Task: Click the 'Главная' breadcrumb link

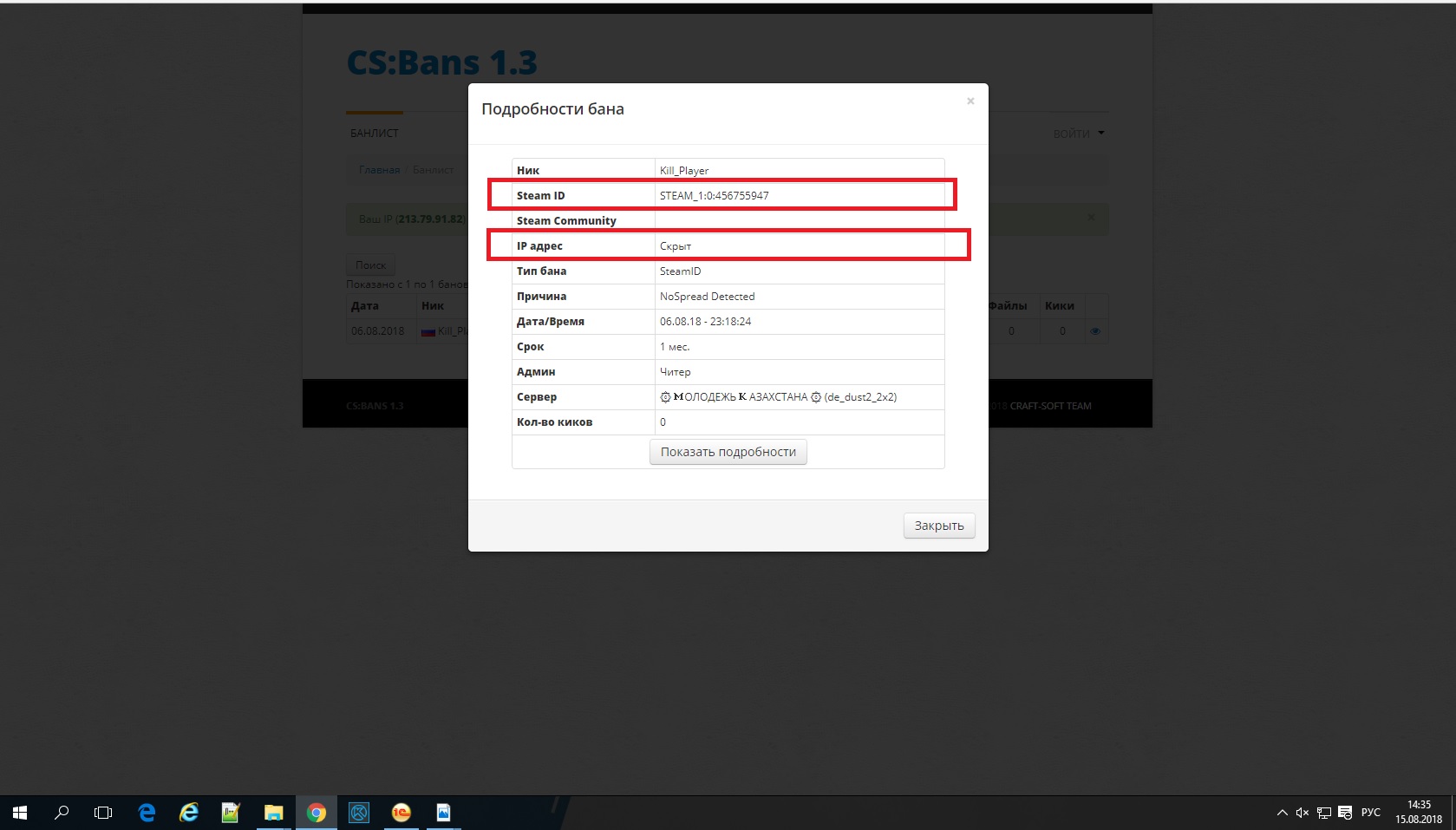Action: point(380,170)
